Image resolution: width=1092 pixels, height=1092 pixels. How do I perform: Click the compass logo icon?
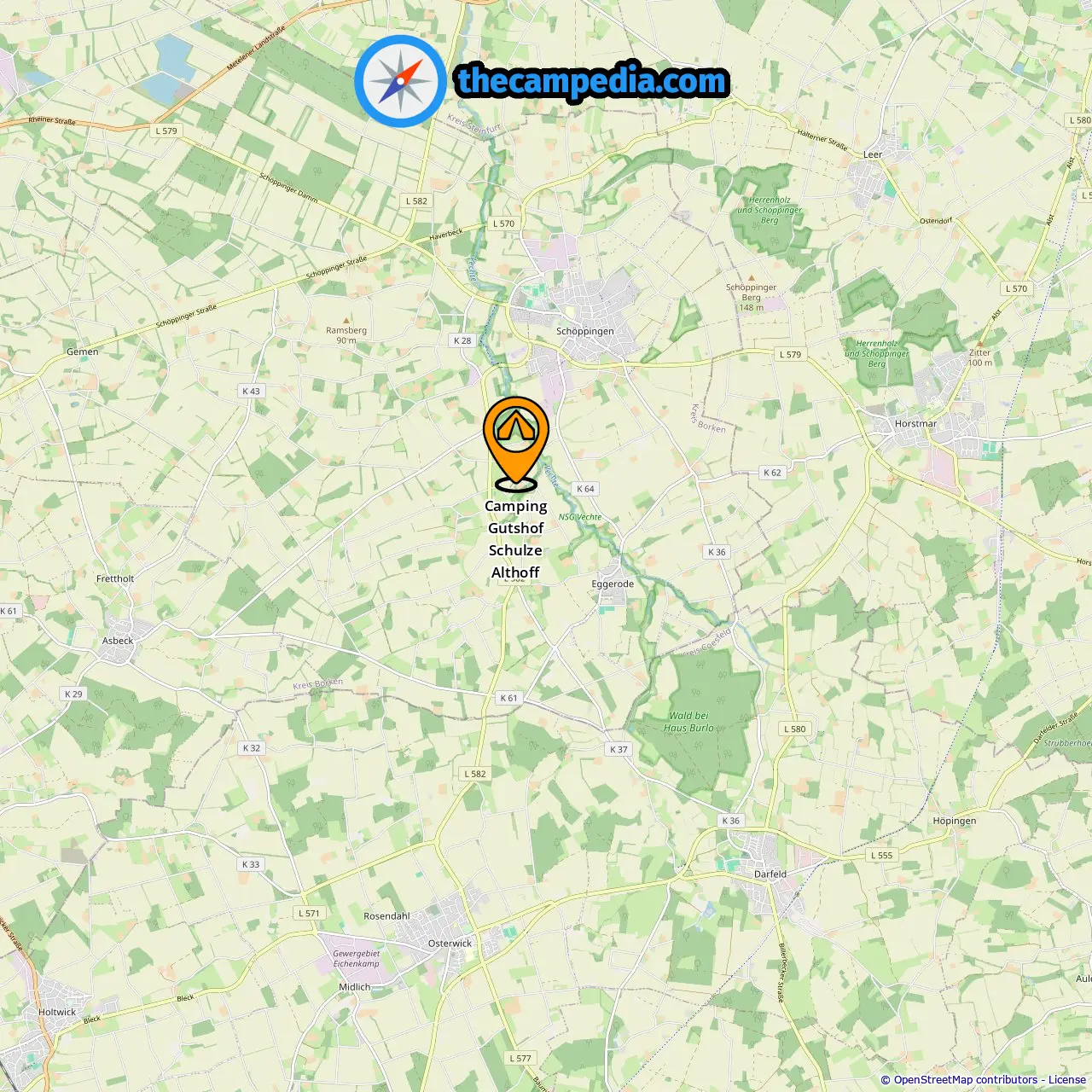pos(401,81)
